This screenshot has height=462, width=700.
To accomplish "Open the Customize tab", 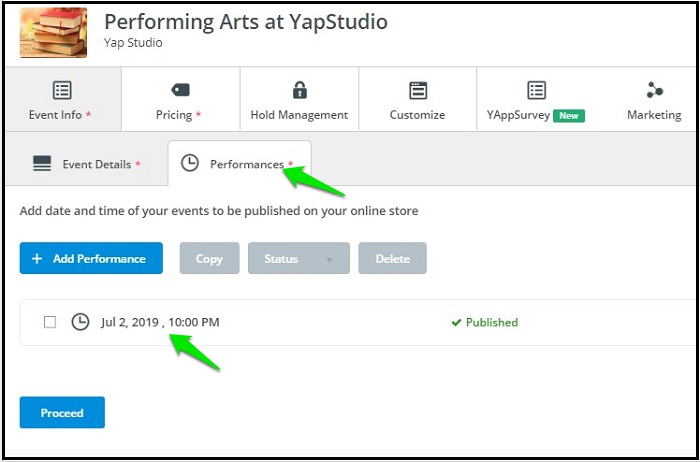I will click(417, 99).
